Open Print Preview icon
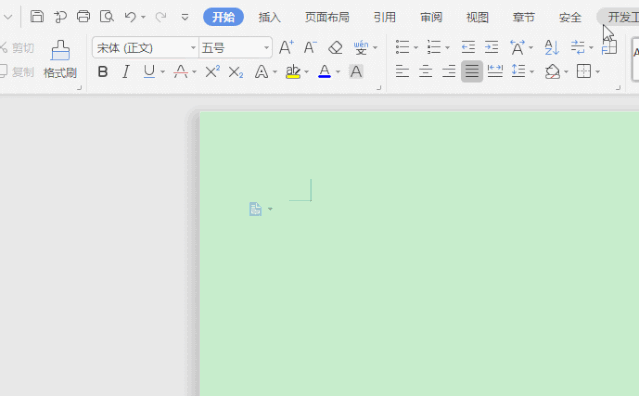The width and height of the screenshot is (639, 396). pyautogui.click(x=107, y=17)
